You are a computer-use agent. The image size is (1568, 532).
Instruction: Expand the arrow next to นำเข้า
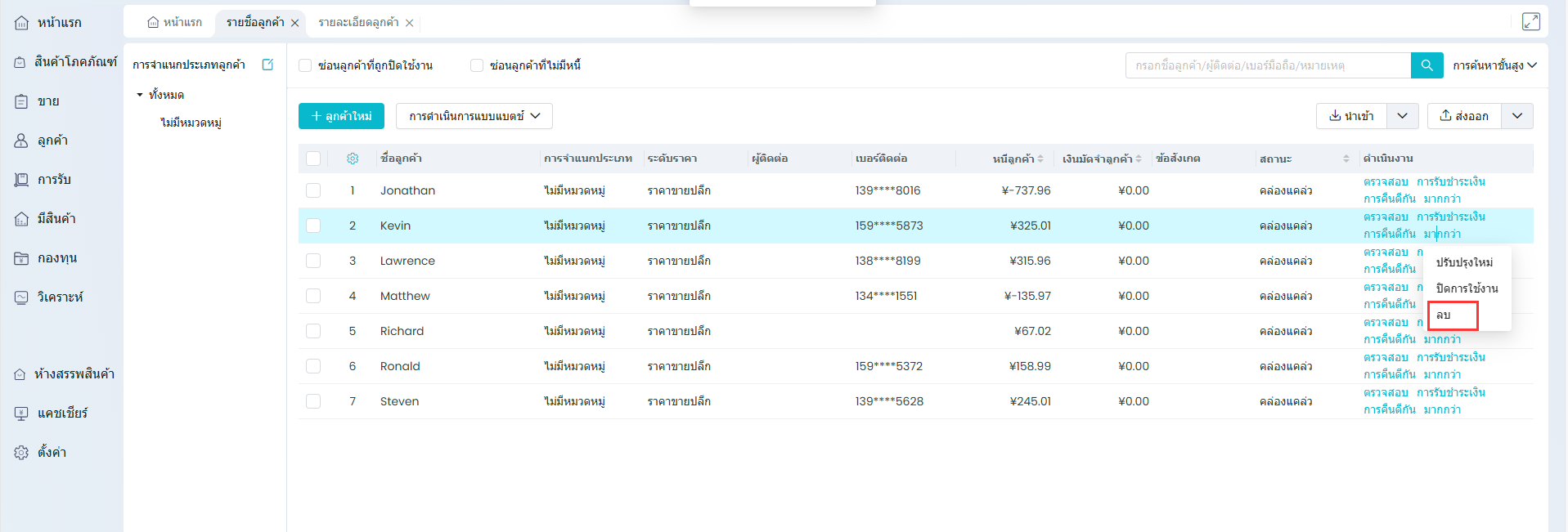click(1402, 116)
